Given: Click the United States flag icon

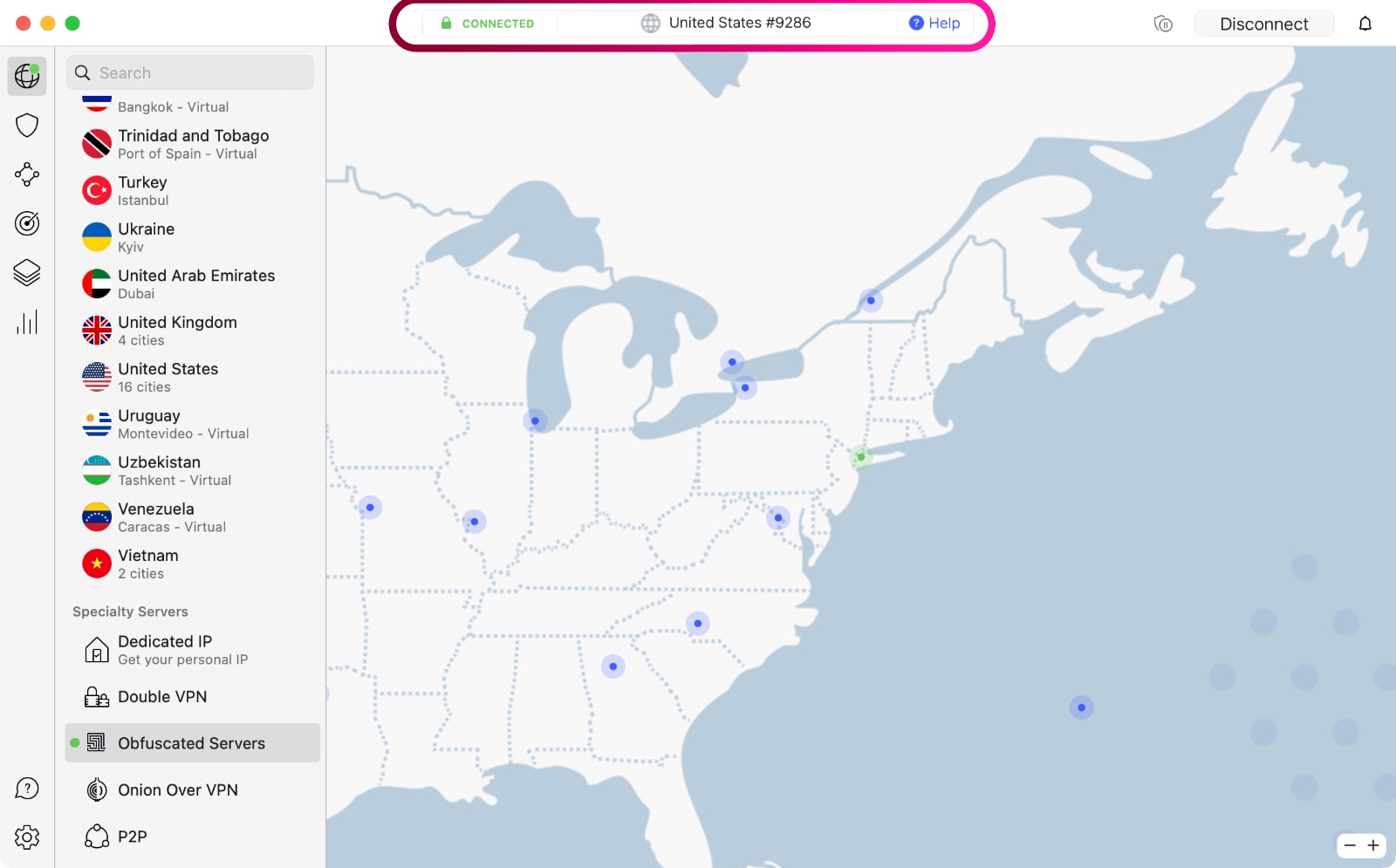Looking at the screenshot, I should 97,377.
